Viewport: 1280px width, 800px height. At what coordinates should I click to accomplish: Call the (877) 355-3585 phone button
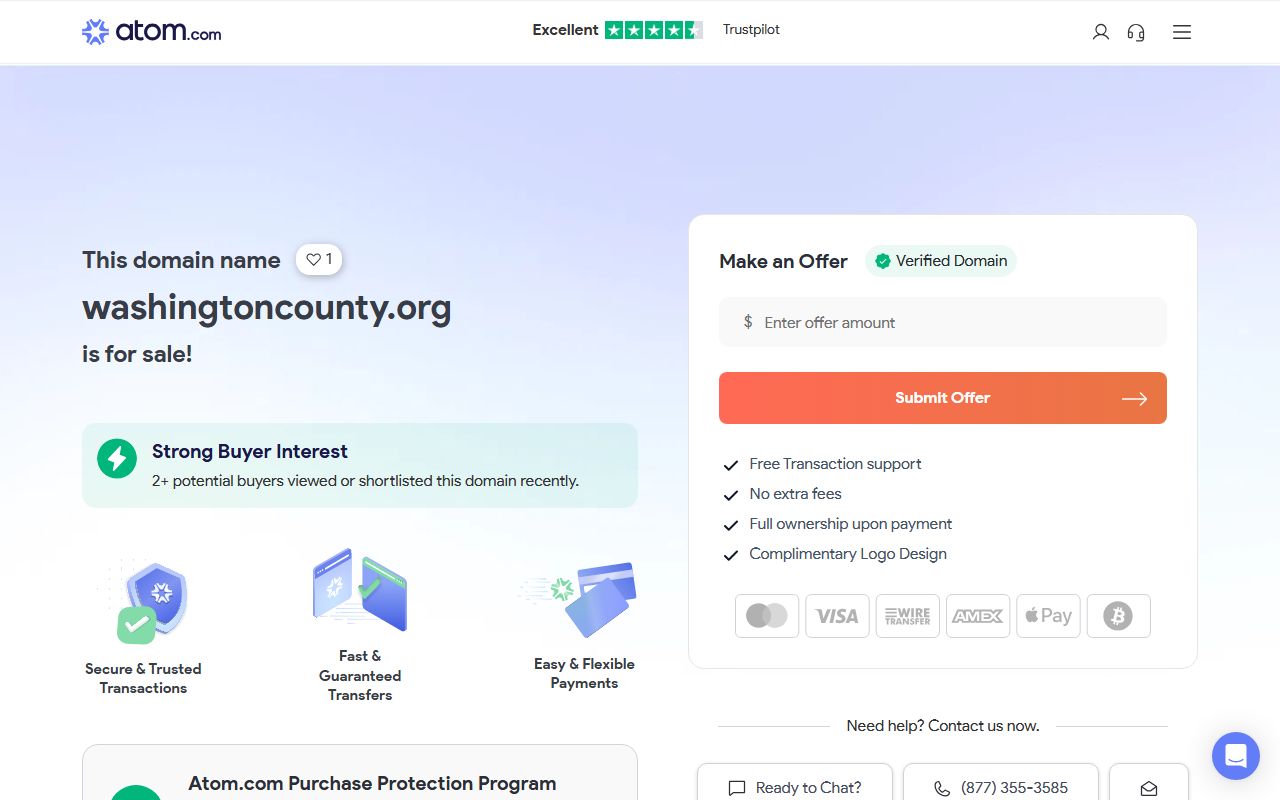point(1000,787)
